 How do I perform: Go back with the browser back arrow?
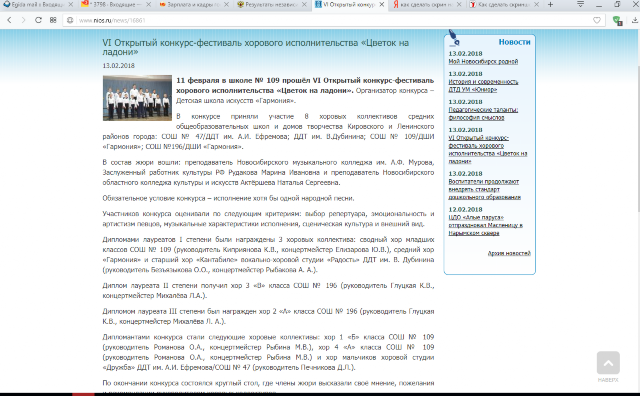click(9, 20)
